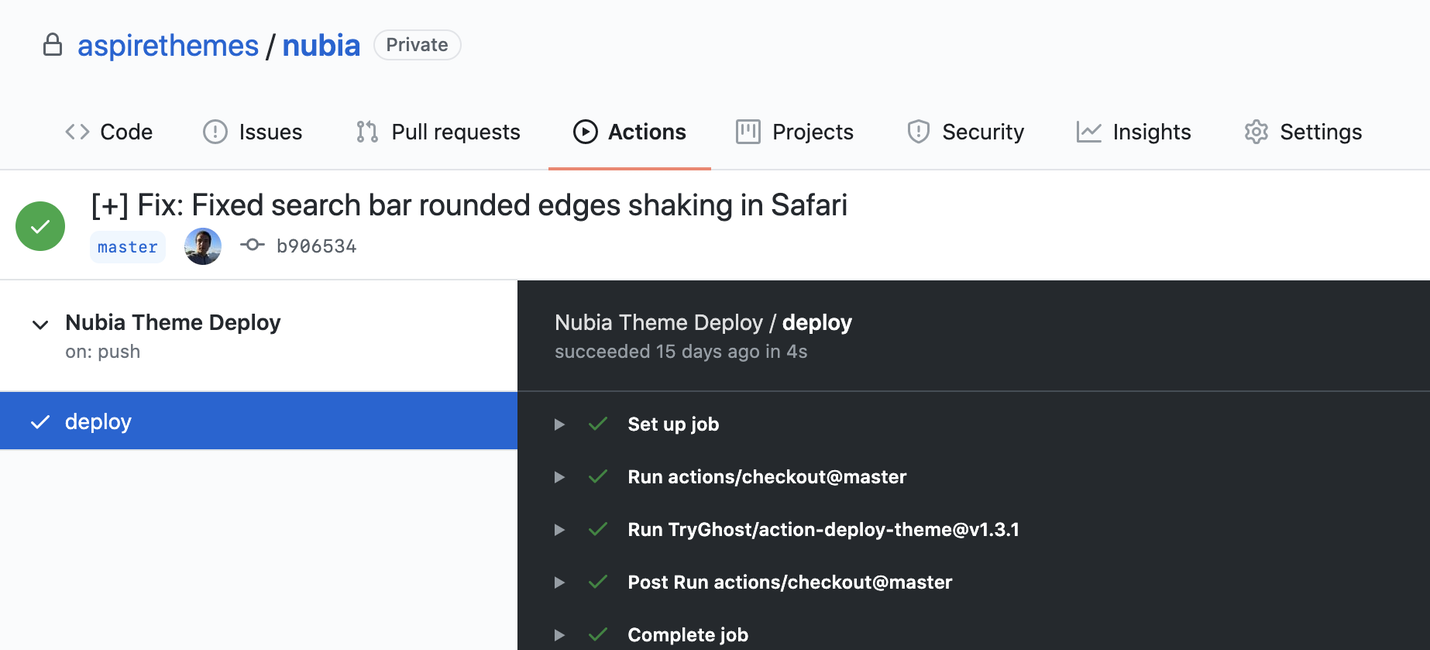Expand the Post Run actions/checkout@master triangle

pos(560,582)
